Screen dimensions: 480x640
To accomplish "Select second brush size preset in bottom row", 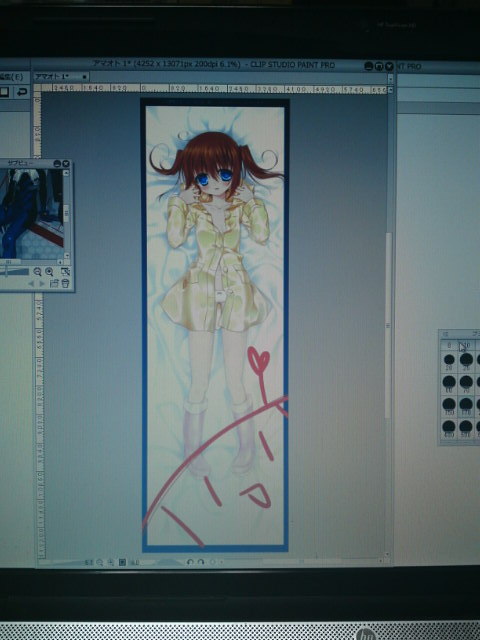I will coord(466,429).
